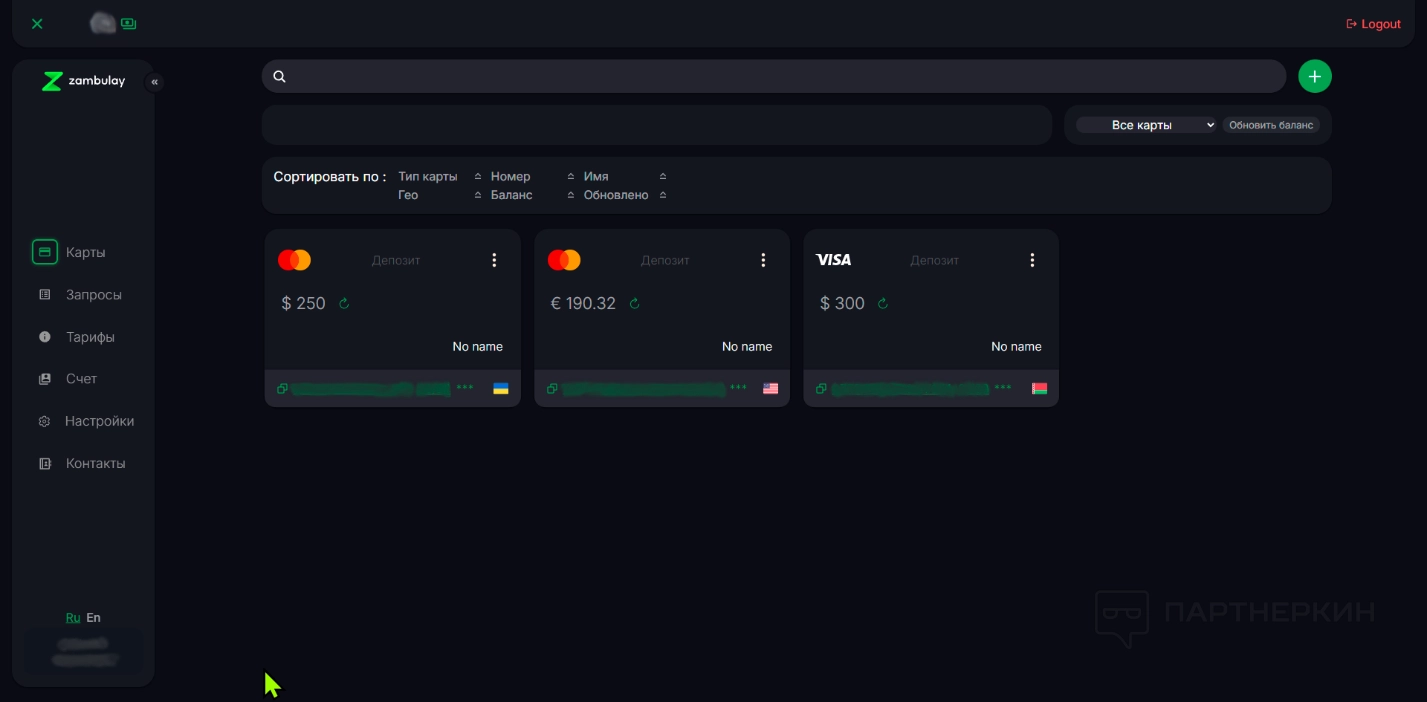
Task: Click Ukraine flag on $ 250 card
Action: point(501,388)
